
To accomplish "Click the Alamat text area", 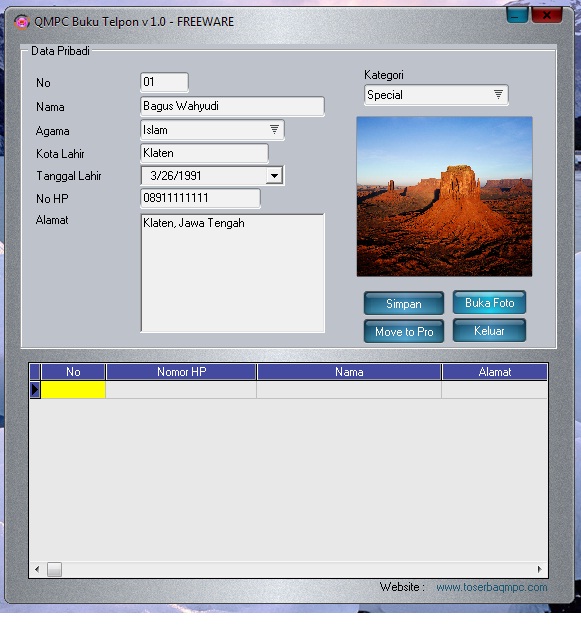I will pyautogui.click(x=233, y=273).
